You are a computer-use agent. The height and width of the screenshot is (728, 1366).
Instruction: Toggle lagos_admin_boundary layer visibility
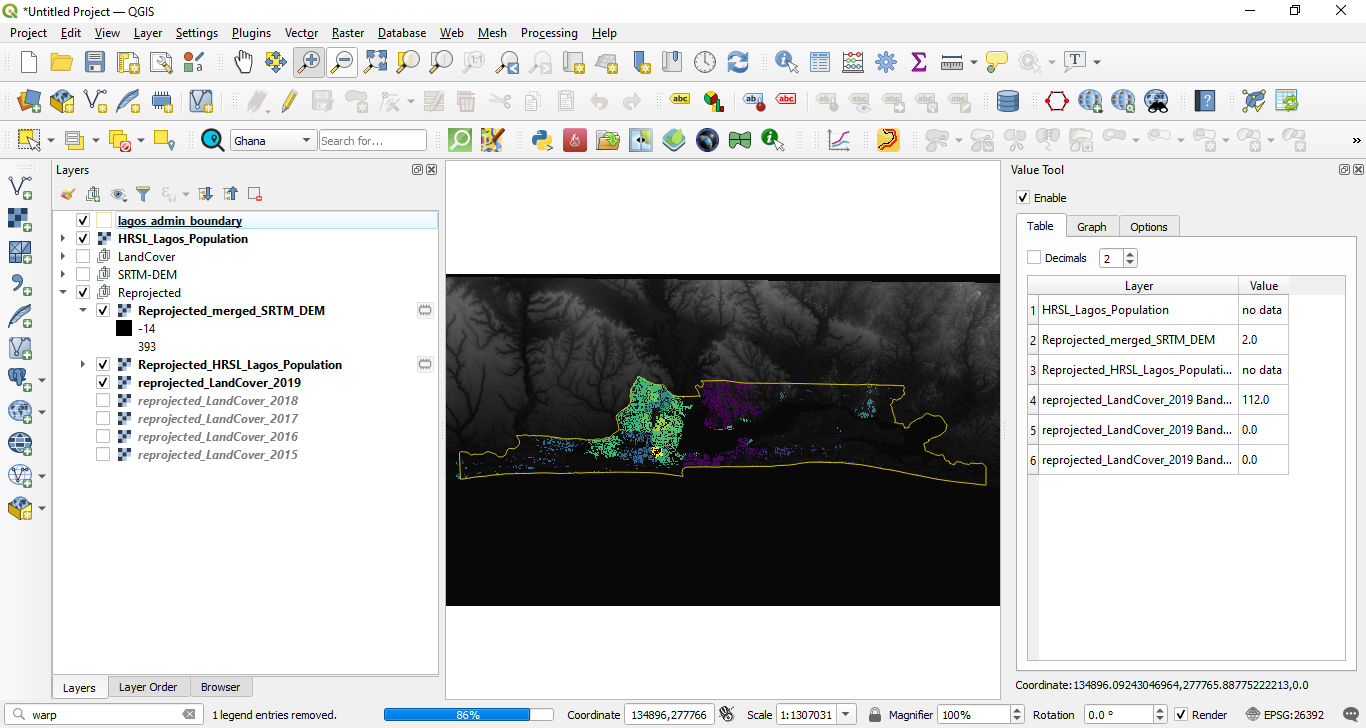83,221
